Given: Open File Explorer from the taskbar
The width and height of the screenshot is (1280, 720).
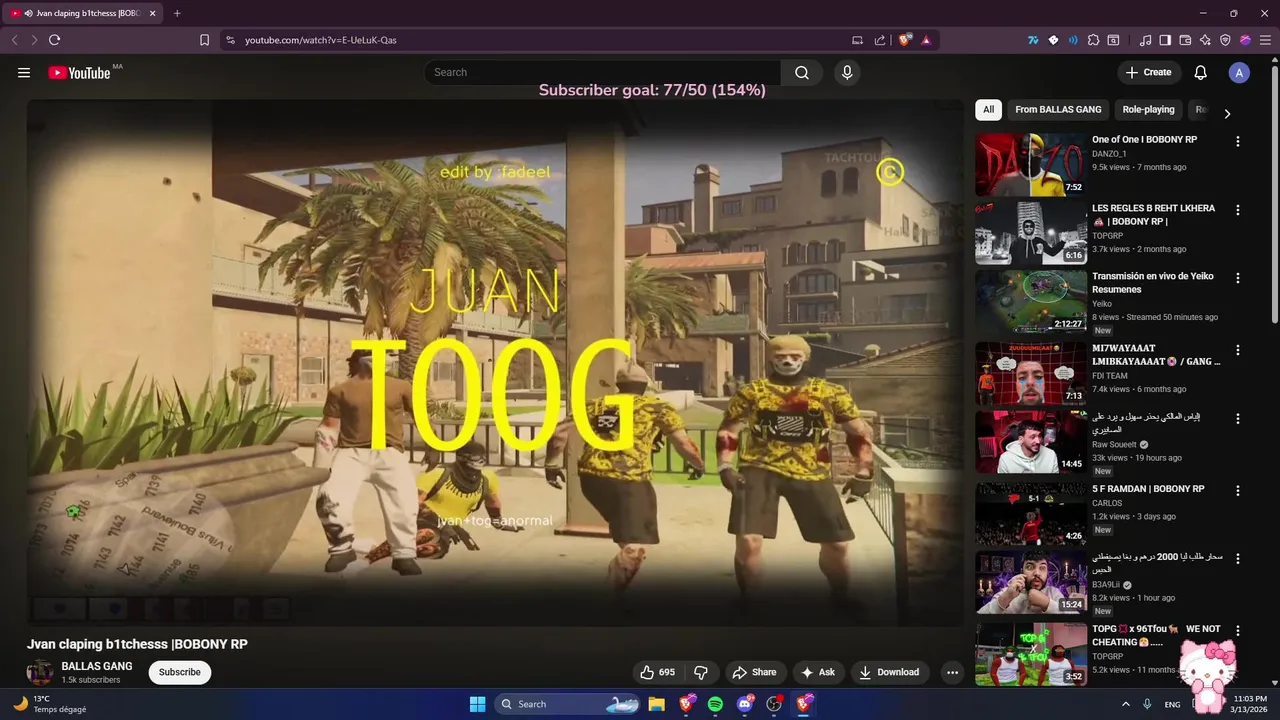Looking at the screenshot, I should (656, 704).
